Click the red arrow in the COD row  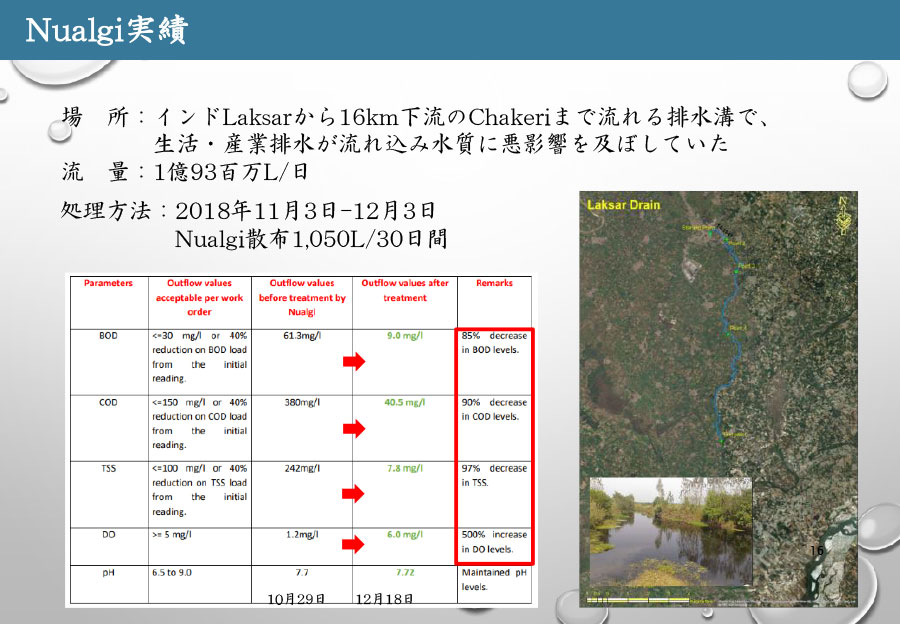point(353,428)
